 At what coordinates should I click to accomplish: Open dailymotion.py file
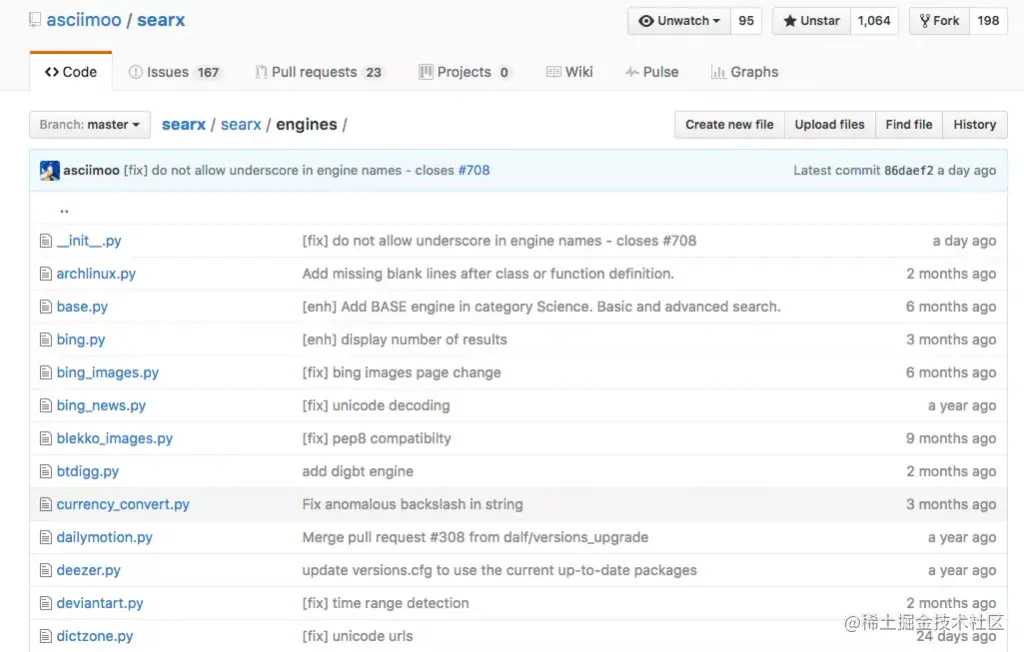click(104, 537)
